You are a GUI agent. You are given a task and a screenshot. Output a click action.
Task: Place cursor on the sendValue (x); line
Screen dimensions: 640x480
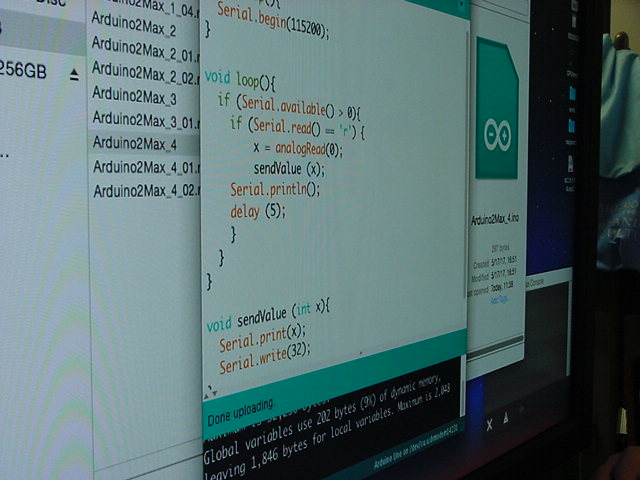tap(289, 169)
